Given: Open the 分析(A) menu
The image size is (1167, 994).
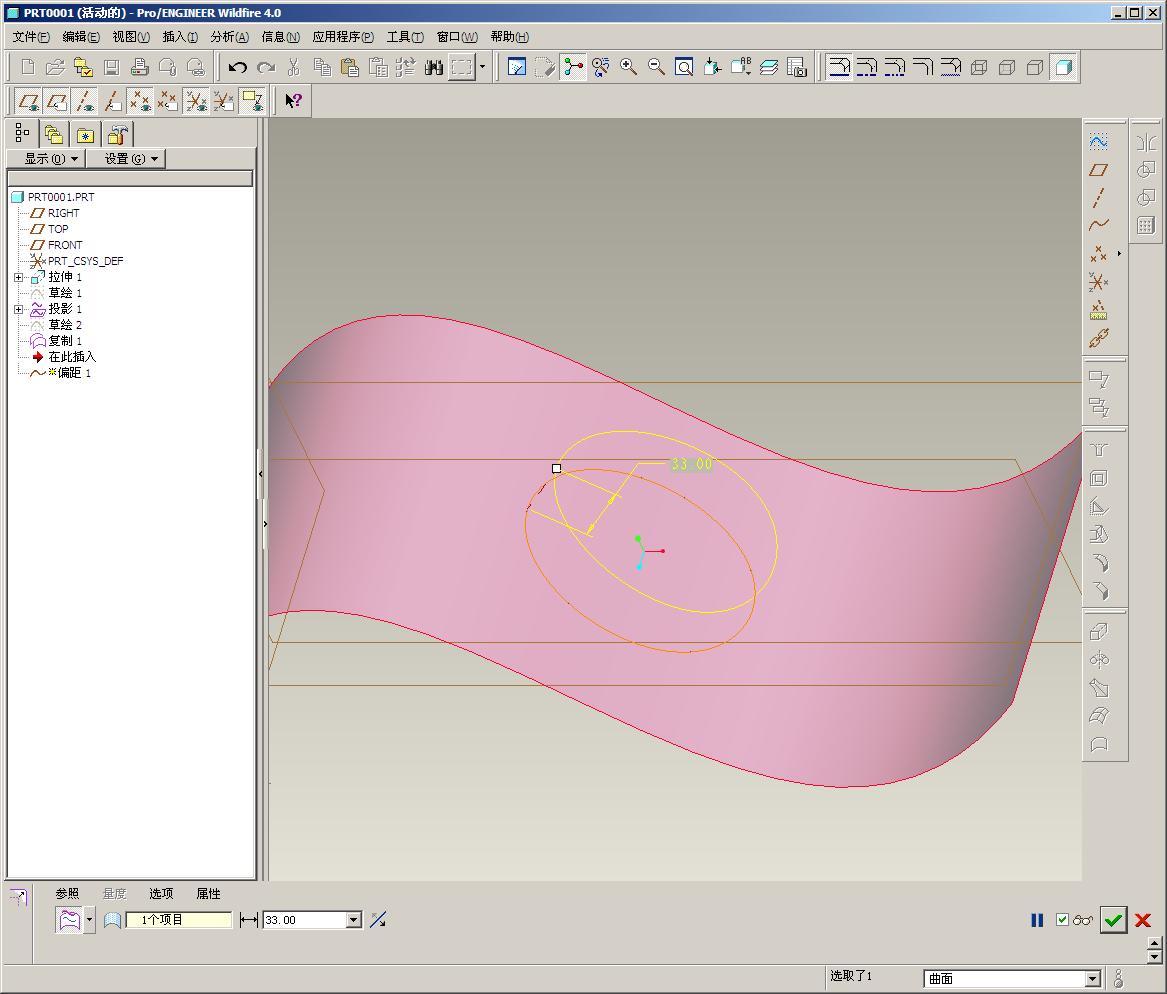Looking at the screenshot, I should 229,37.
